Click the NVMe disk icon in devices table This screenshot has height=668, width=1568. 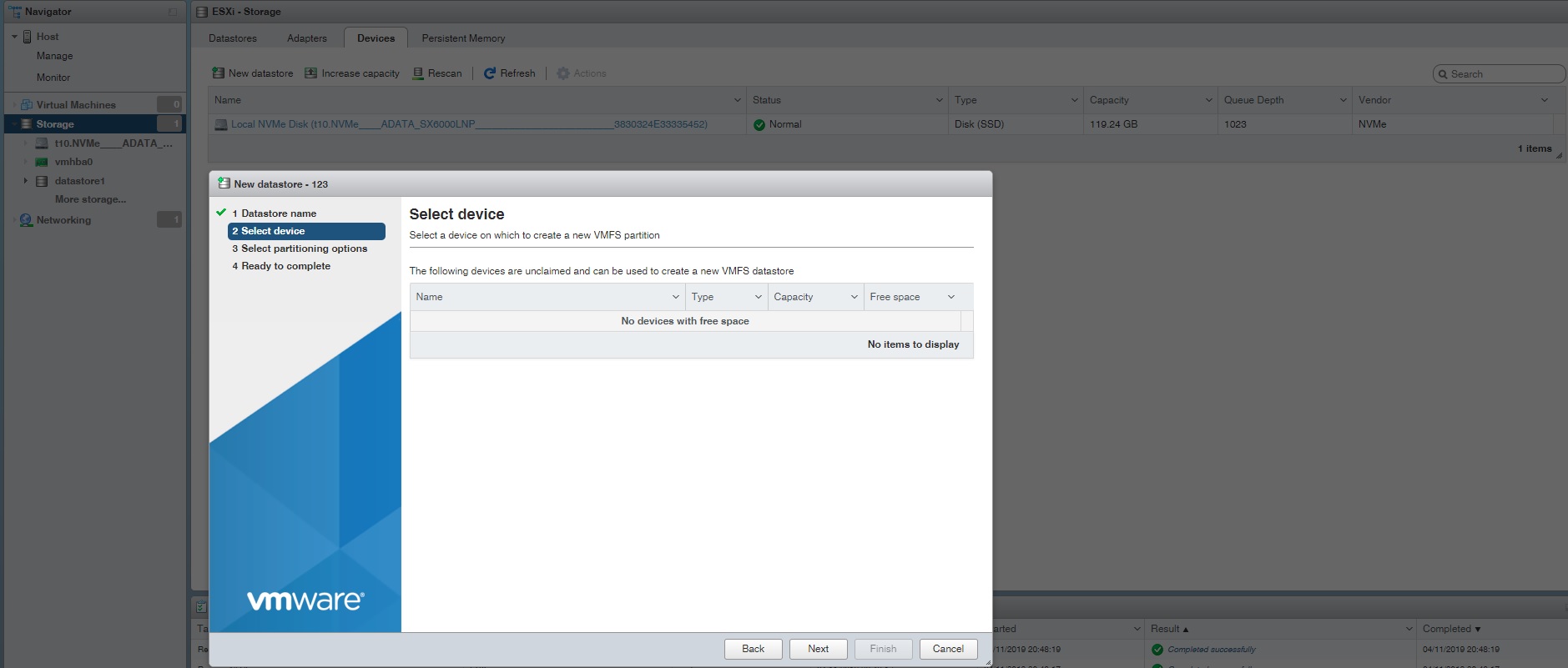(x=221, y=124)
